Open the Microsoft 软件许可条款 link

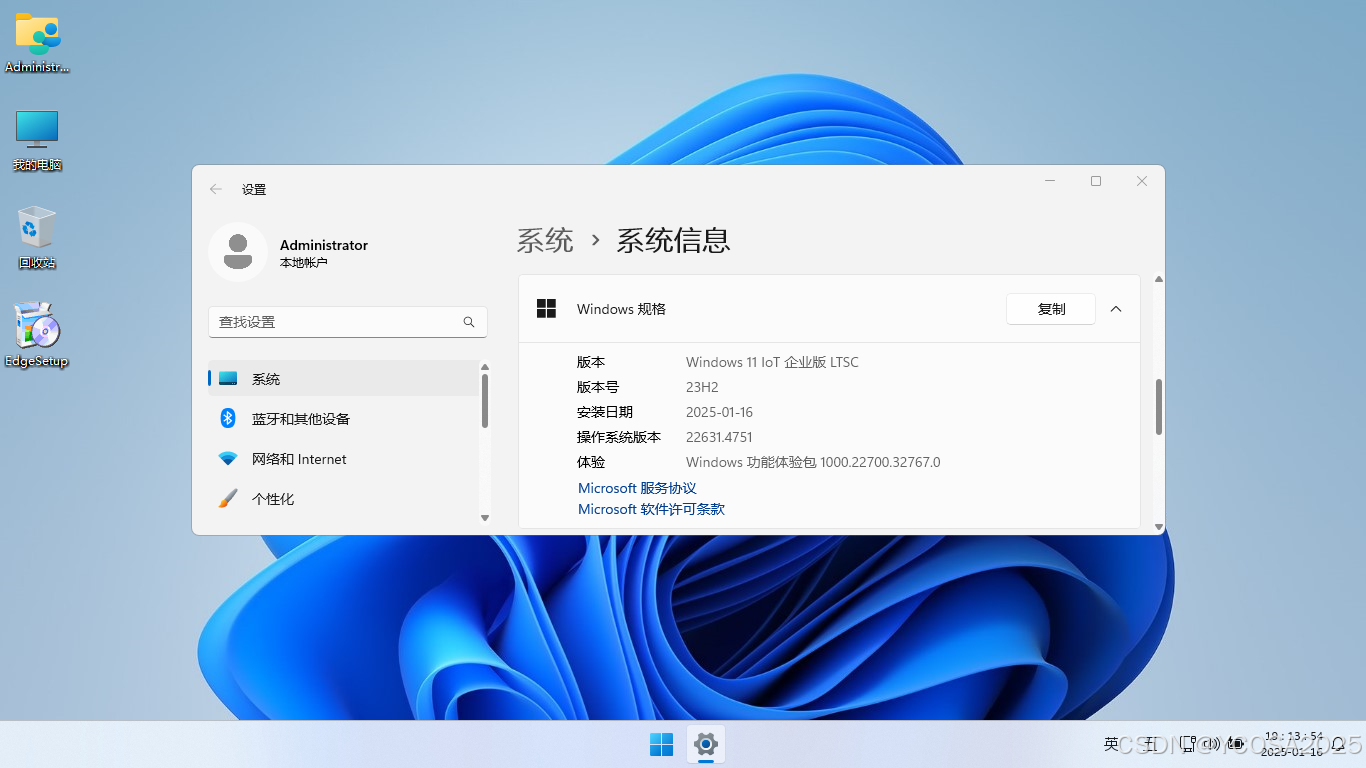click(x=651, y=509)
